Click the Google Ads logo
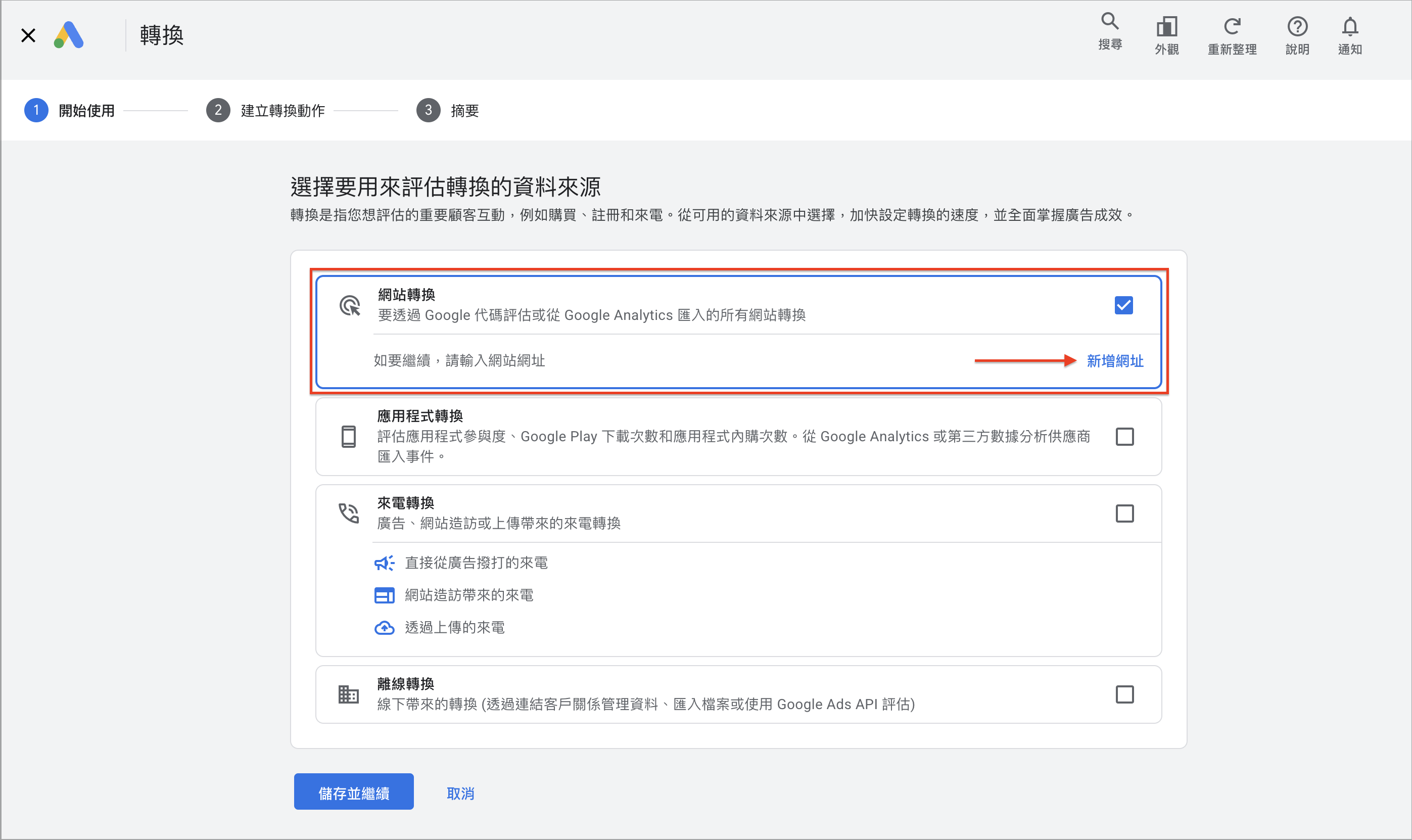Viewport: 1412px width, 840px height. coord(69,35)
